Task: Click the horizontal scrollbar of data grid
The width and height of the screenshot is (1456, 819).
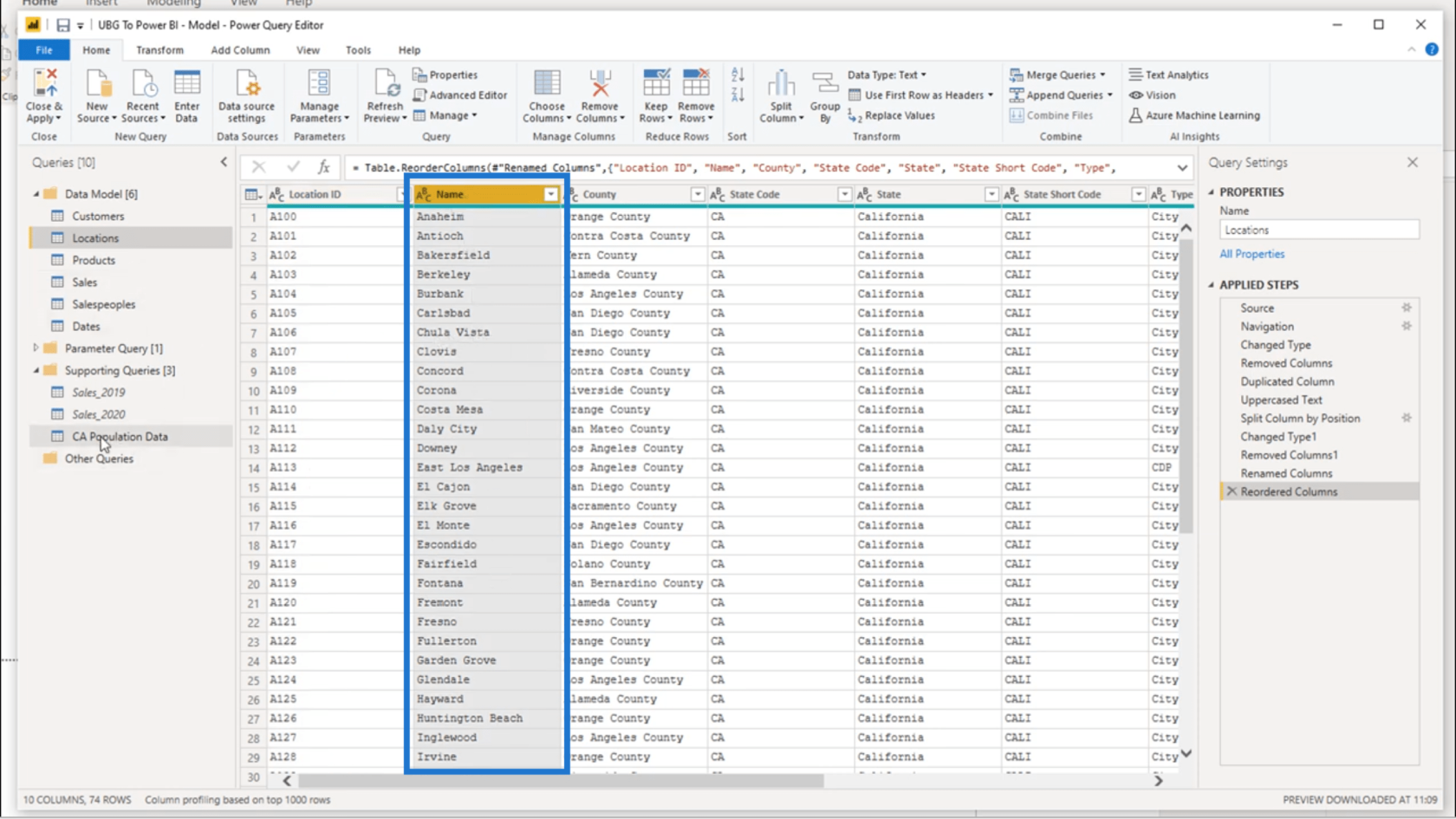Action: (x=561, y=781)
